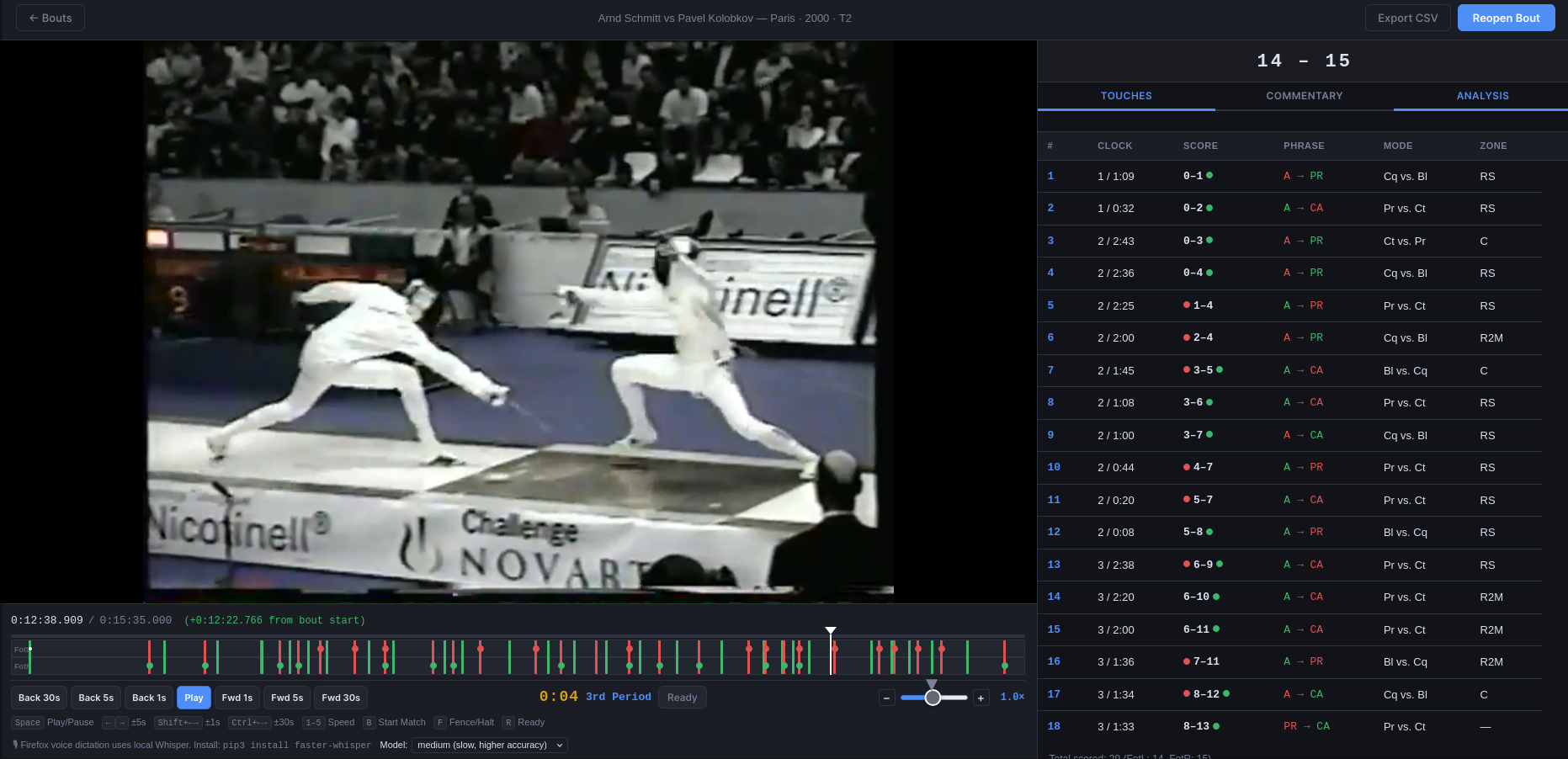Click the Ready button

[x=682, y=698]
